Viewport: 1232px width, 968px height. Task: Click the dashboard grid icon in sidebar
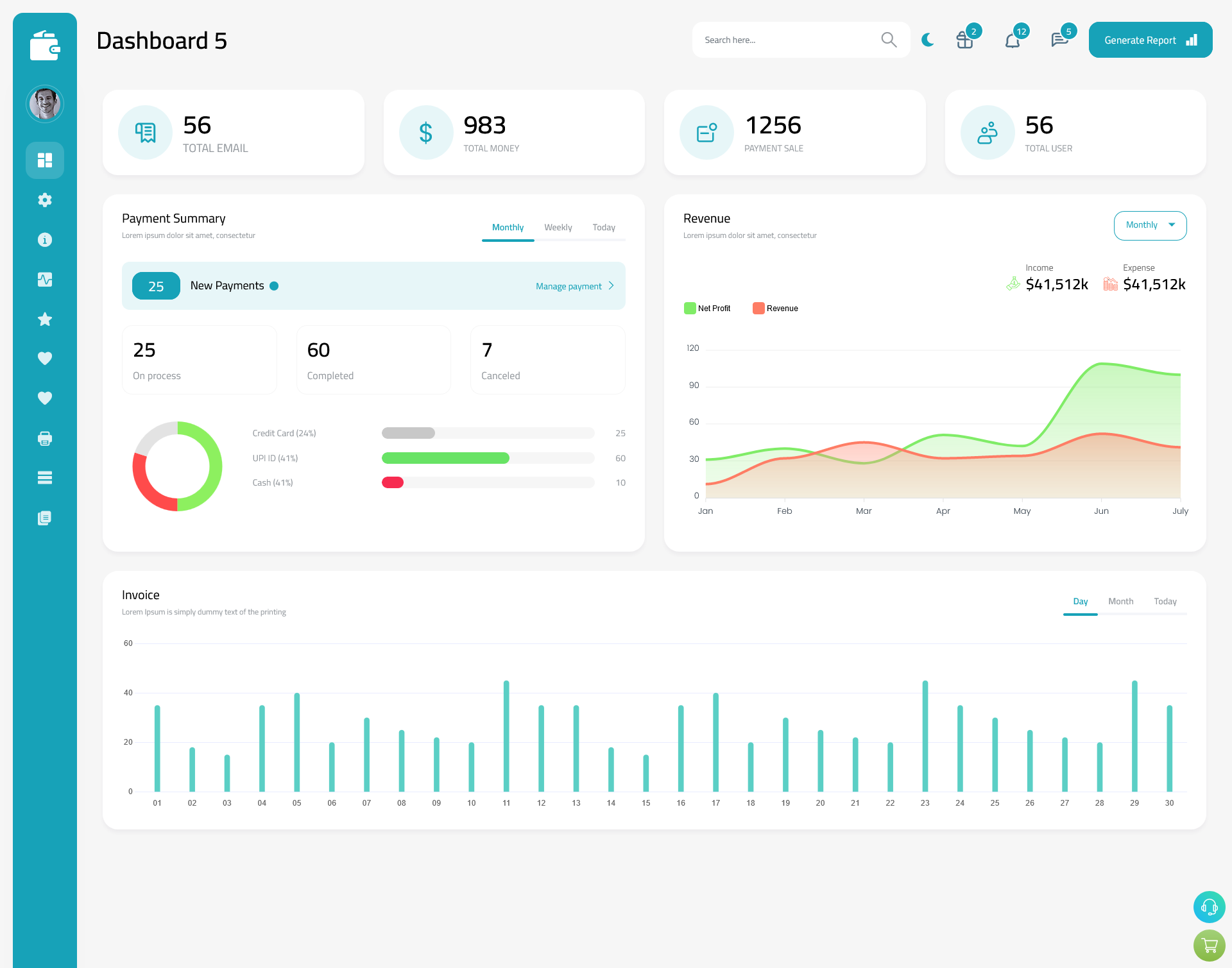(45, 160)
